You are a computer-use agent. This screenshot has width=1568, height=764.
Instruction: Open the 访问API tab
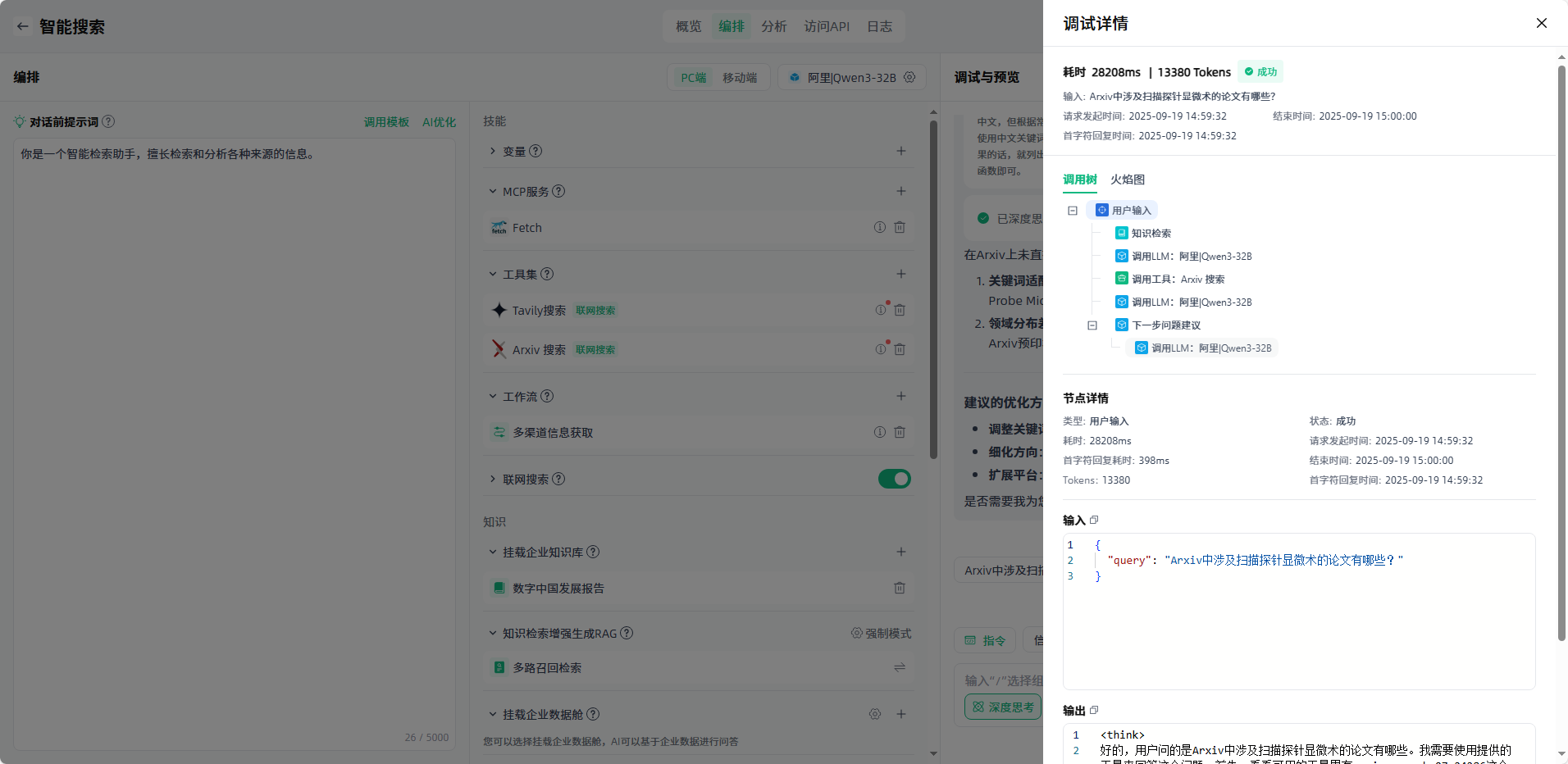pos(826,26)
